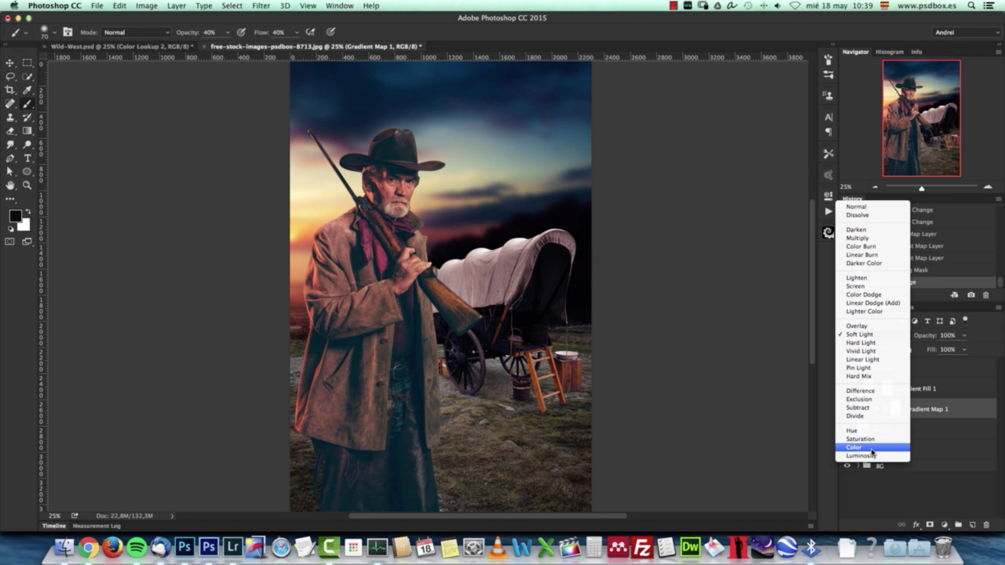Click the Navigator zoom slider handle

[922, 188]
